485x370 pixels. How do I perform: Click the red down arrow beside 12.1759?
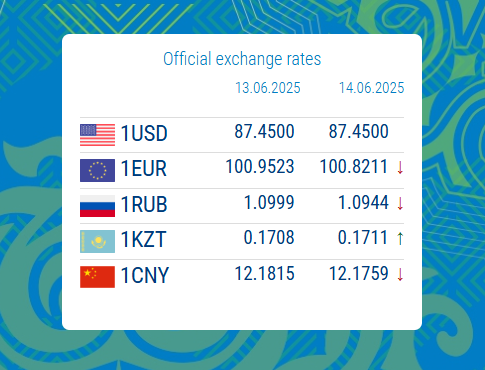coord(400,274)
